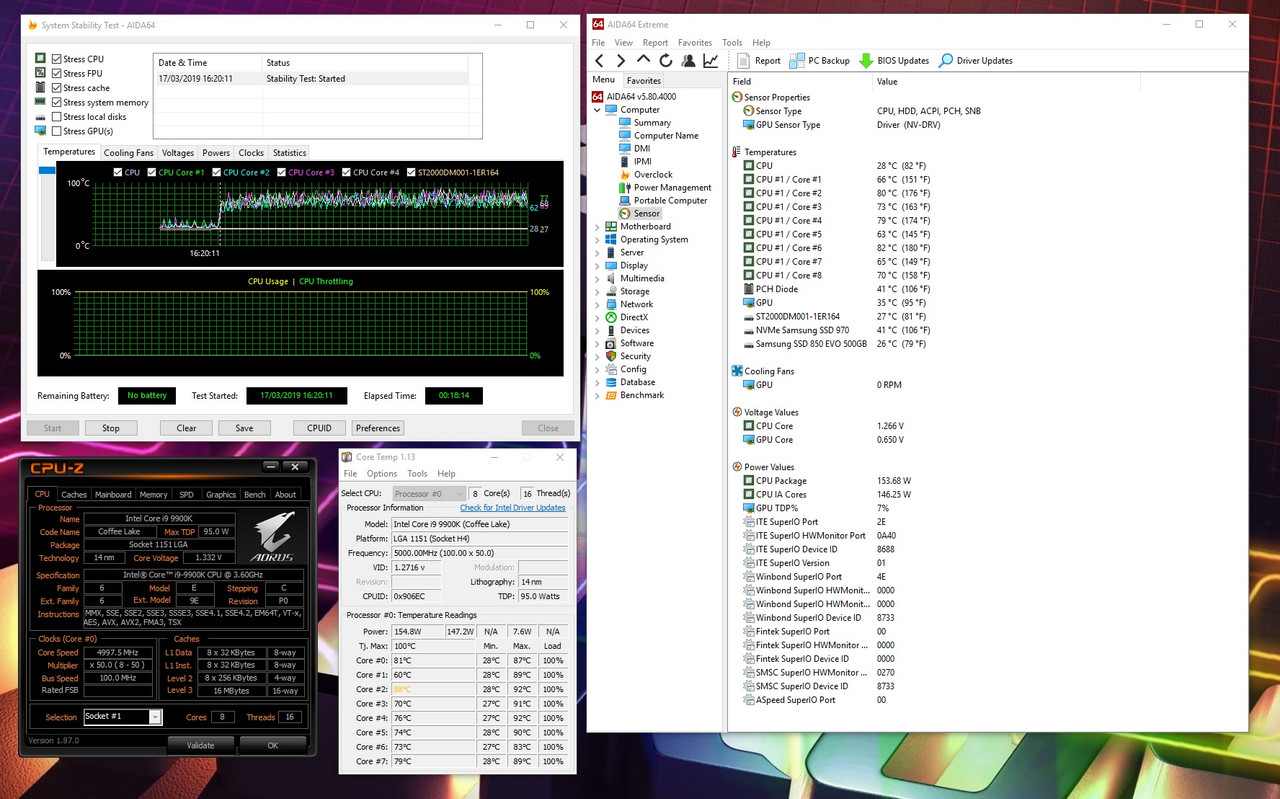The height and width of the screenshot is (799, 1280).
Task: Open the Statistics tab
Action: pos(290,153)
